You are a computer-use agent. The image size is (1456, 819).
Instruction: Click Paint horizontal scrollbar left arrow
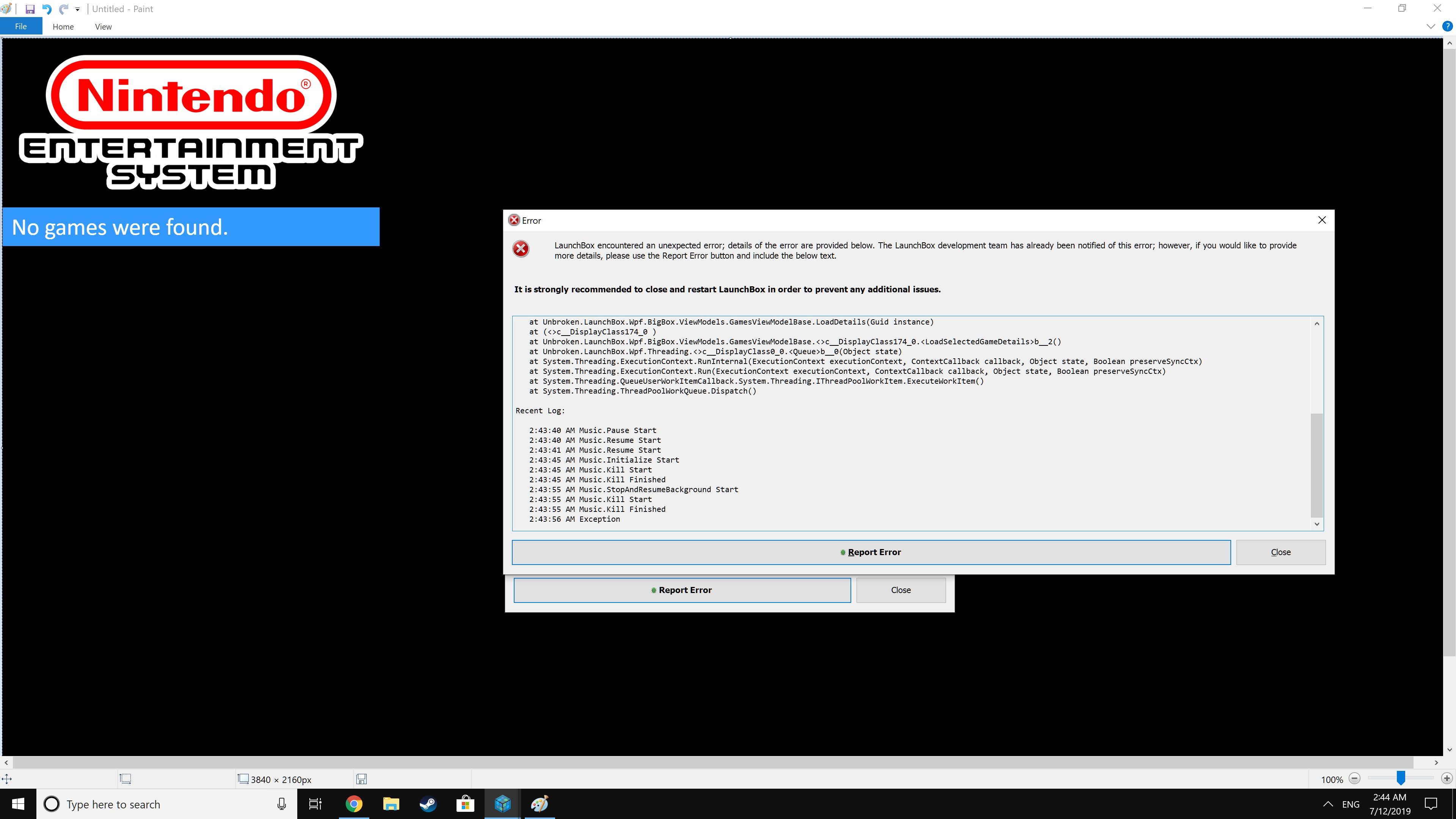6,763
